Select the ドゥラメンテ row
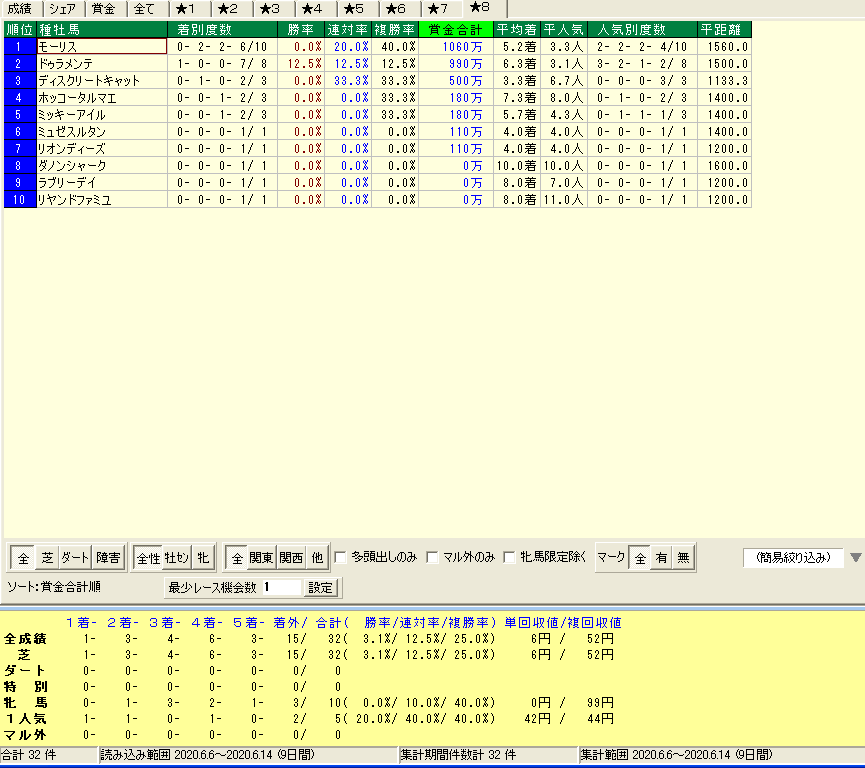 tap(377, 63)
